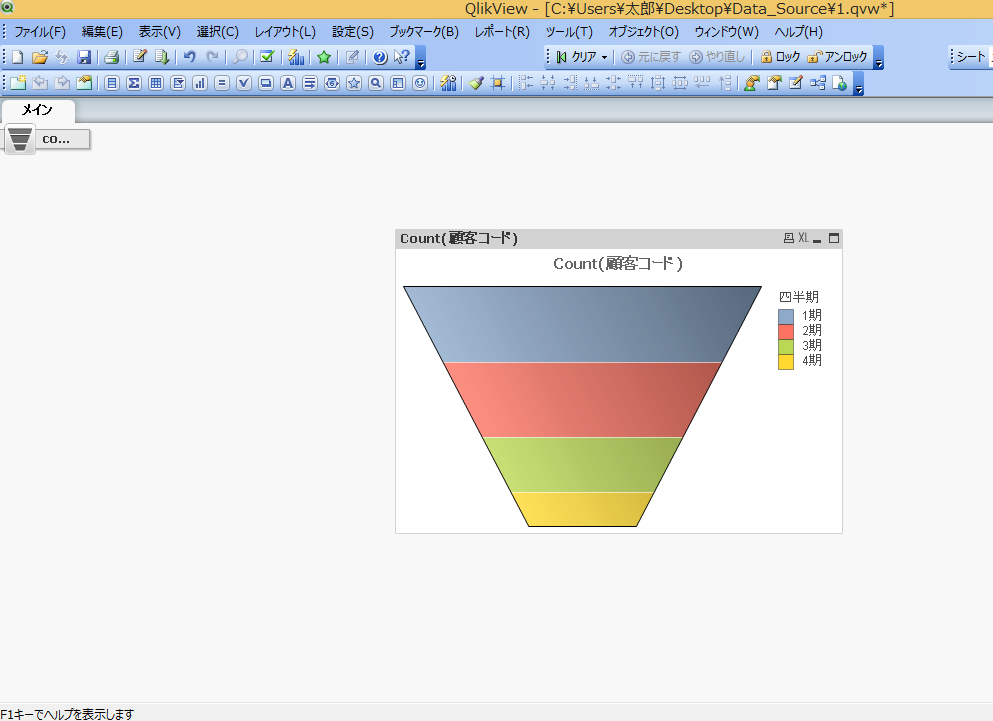Open the user preferences person icon

[752, 83]
